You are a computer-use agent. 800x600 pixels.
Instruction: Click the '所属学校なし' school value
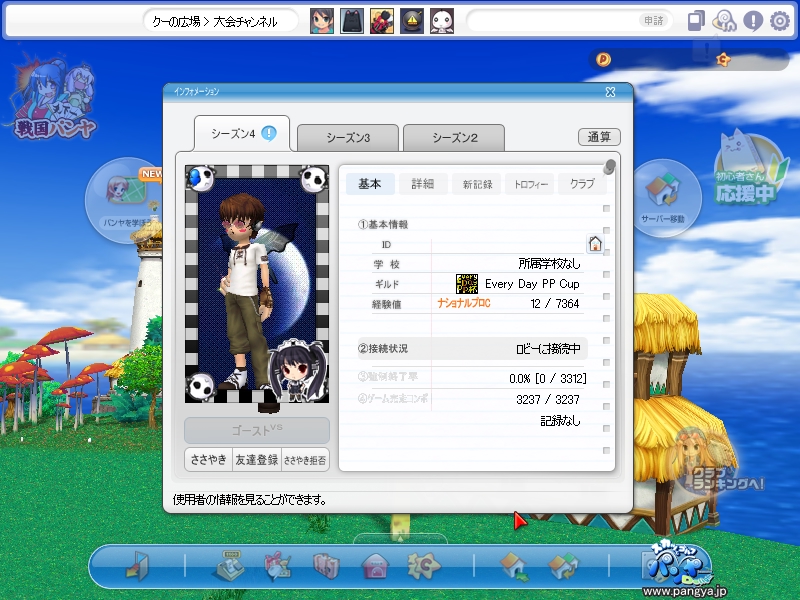pos(549,264)
